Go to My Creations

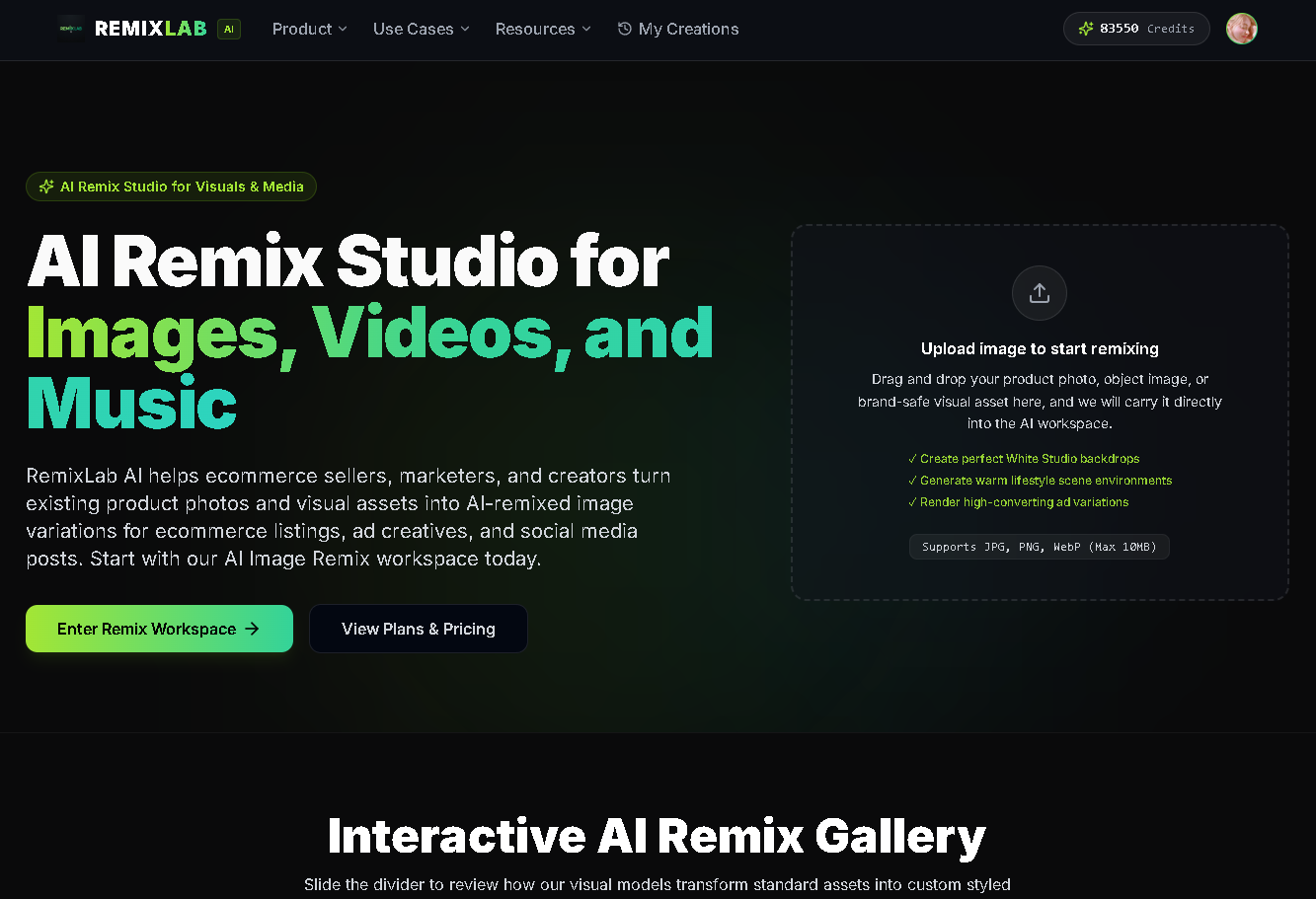(x=678, y=29)
